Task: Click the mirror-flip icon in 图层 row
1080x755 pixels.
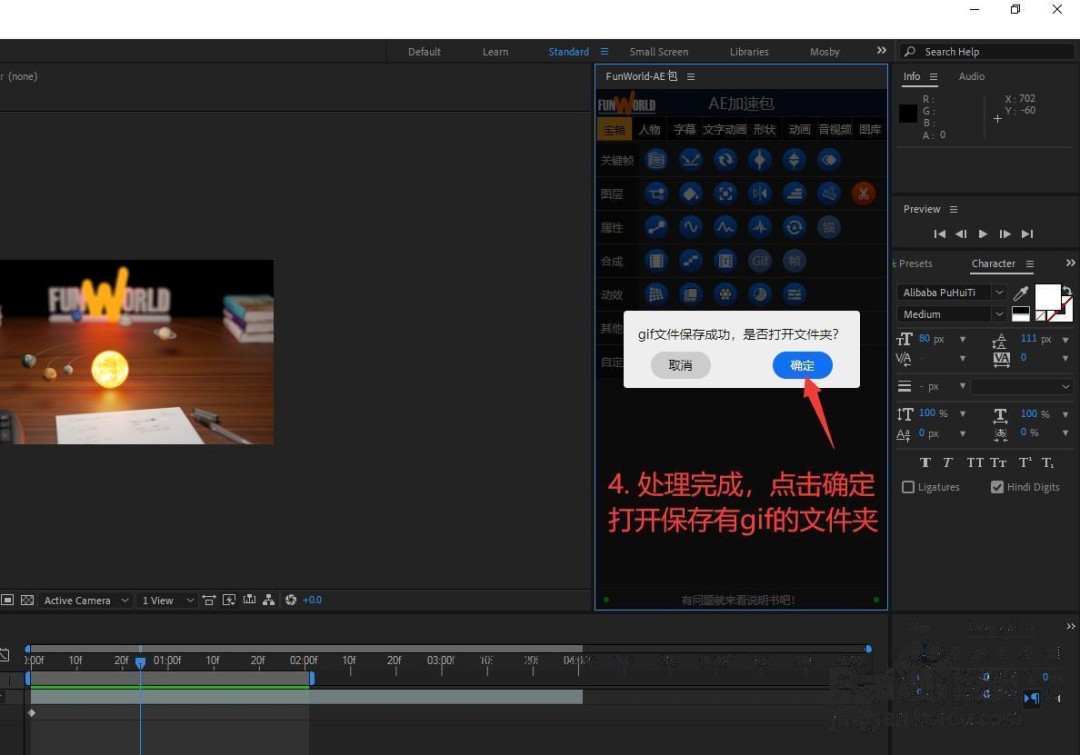Action: tap(760, 194)
